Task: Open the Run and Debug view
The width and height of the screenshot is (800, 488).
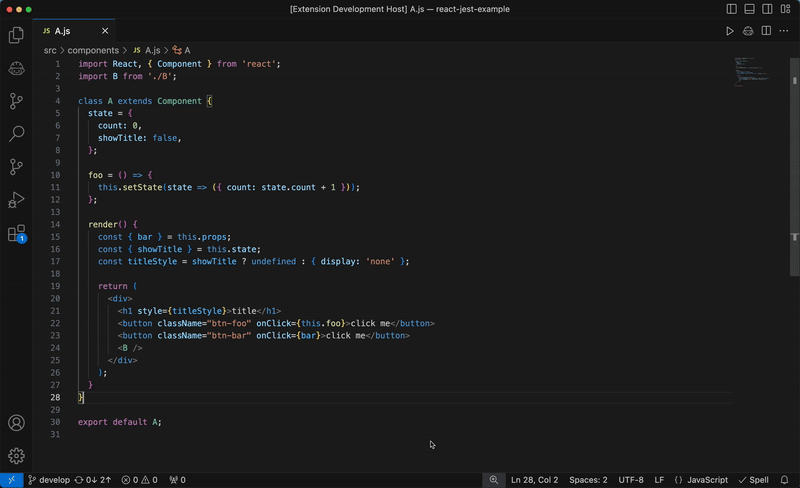Action: click(x=16, y=200)
